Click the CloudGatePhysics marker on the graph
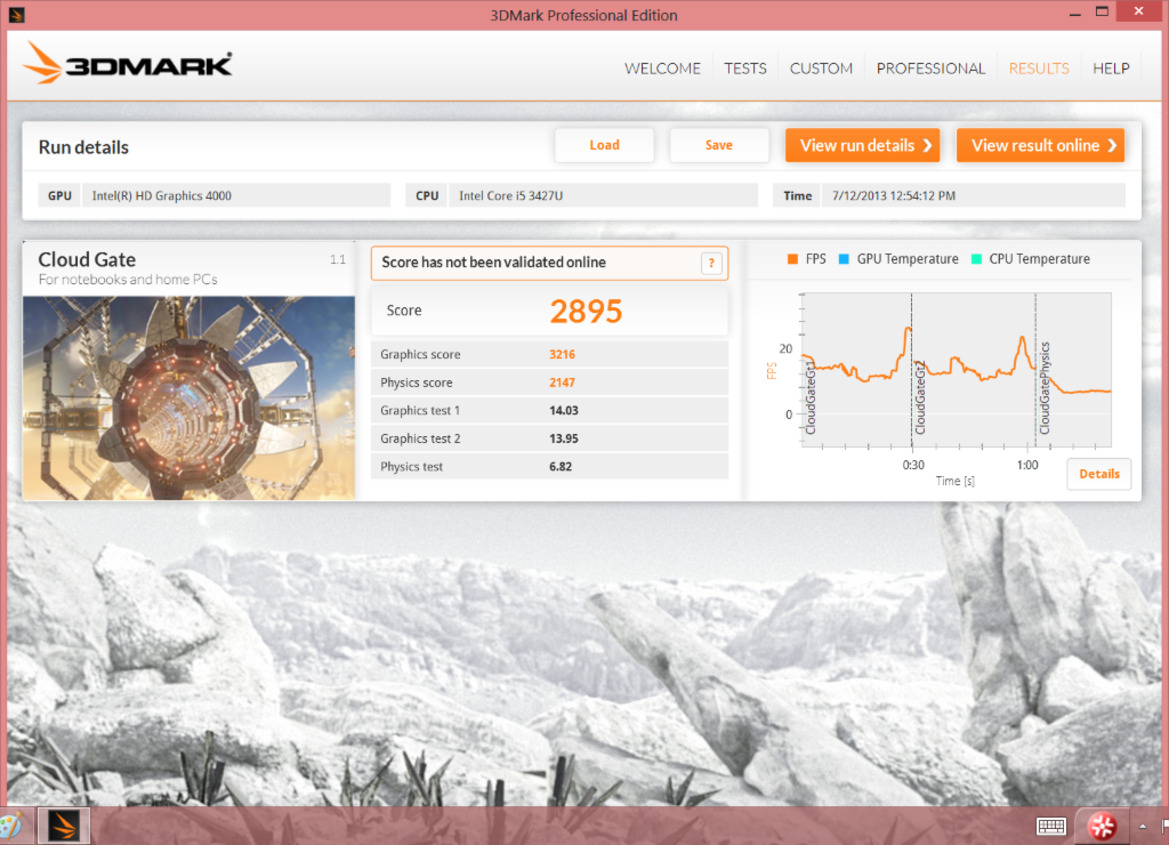This screenshot has width=1169, height=845. [x=1044, y=388]
